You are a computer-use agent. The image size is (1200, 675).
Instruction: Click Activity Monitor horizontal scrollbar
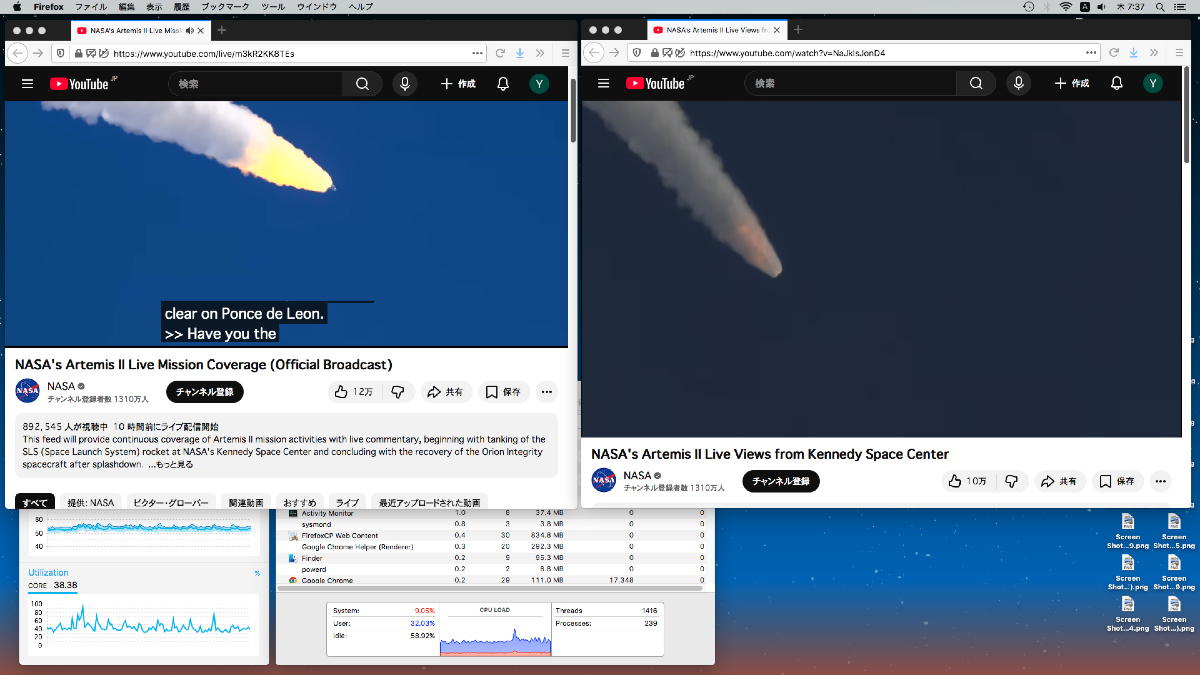(492, 588)
